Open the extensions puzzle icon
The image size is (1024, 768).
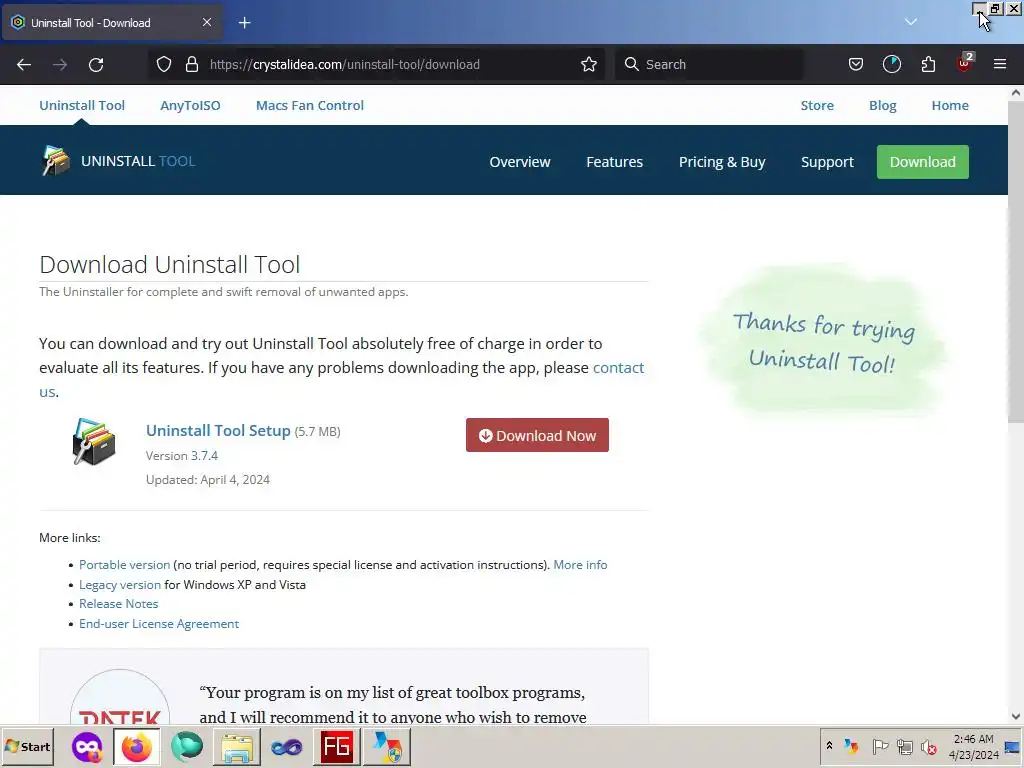tap(928, 64)
